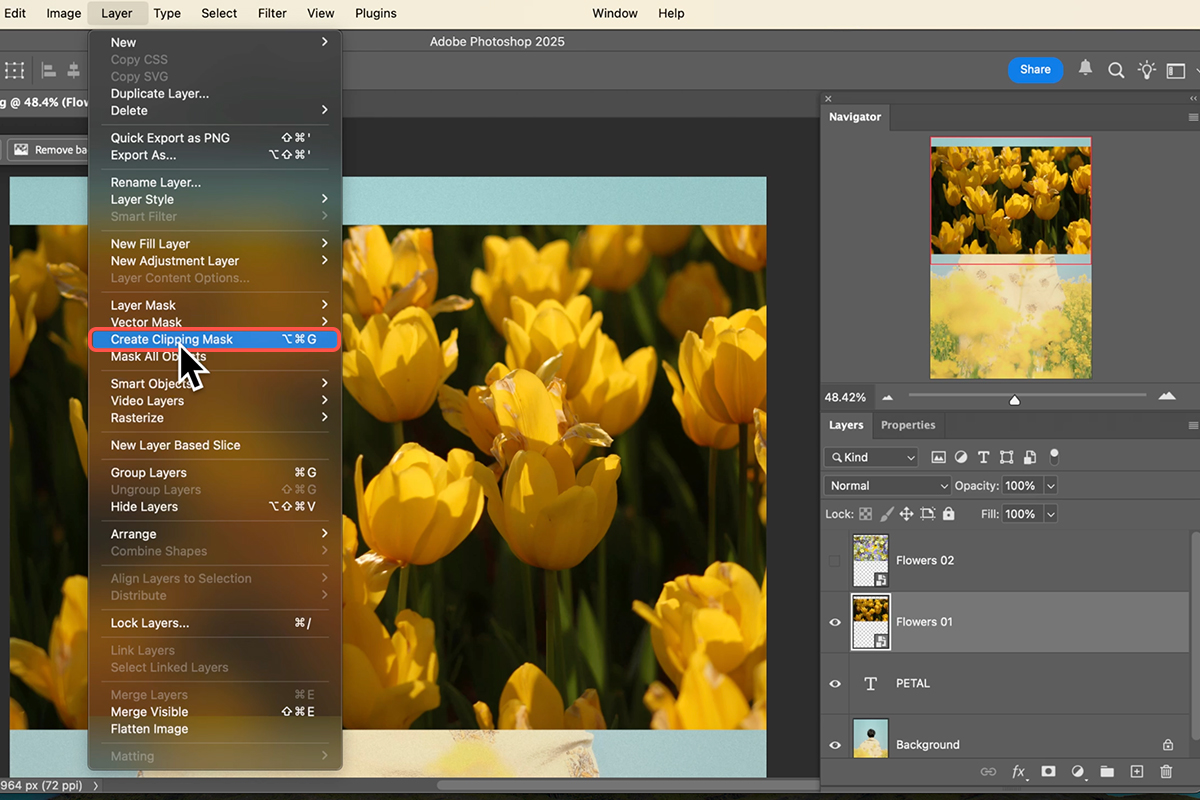Image resolution: width=1200 pixels, height=800 pixels.
Task: Click the layer style fx icon
Action: [1019, 772]
